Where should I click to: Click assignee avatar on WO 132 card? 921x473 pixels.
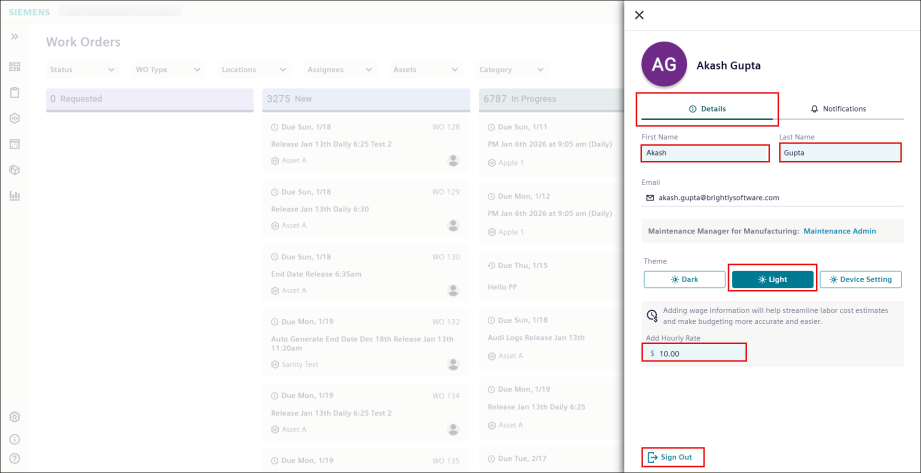[453, 364]
